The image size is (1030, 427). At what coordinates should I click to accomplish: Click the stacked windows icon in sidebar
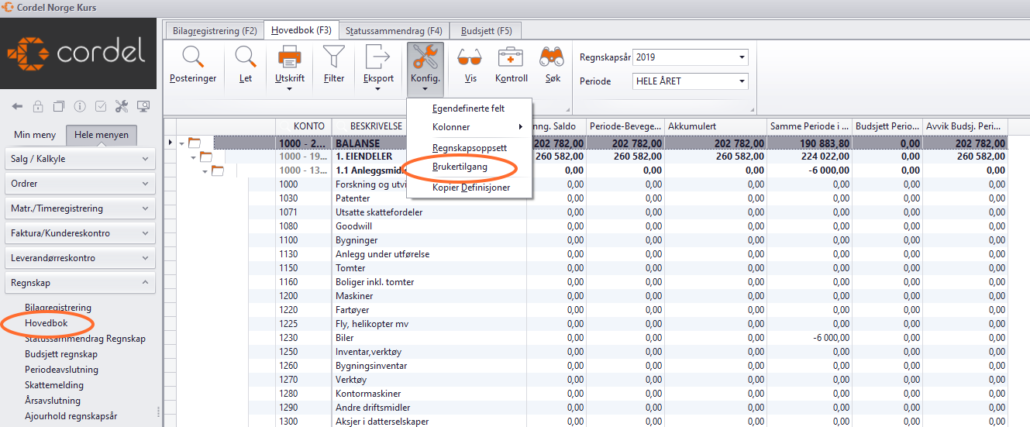tap(58, 106)
